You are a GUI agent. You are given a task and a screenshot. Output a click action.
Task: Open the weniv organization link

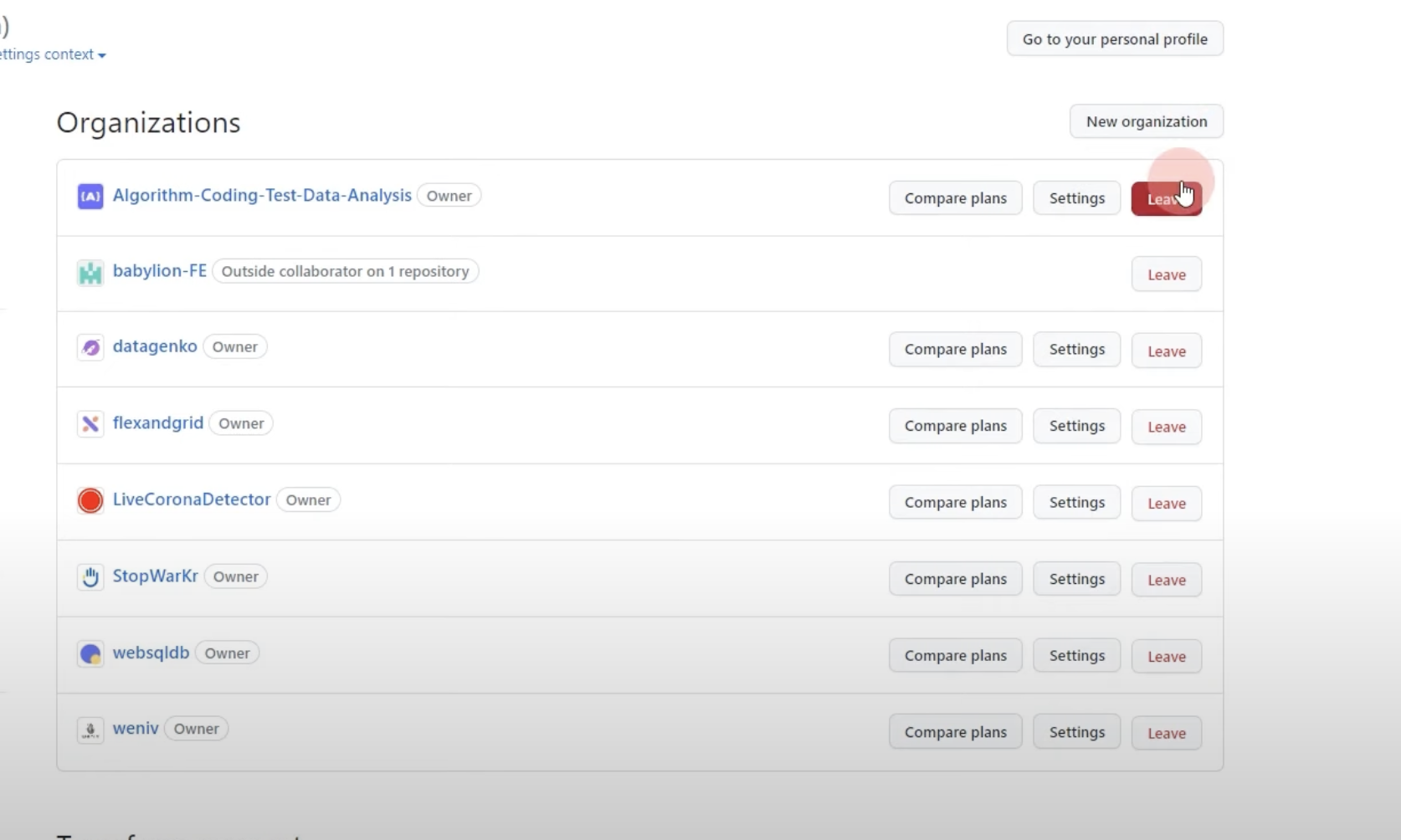(136, 729)
